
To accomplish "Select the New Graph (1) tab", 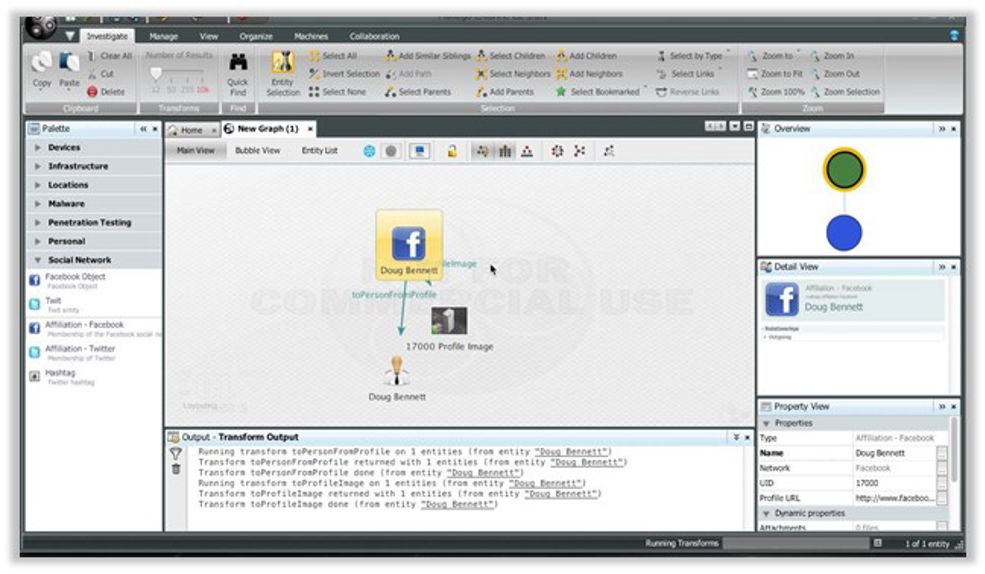I will 268,129.
